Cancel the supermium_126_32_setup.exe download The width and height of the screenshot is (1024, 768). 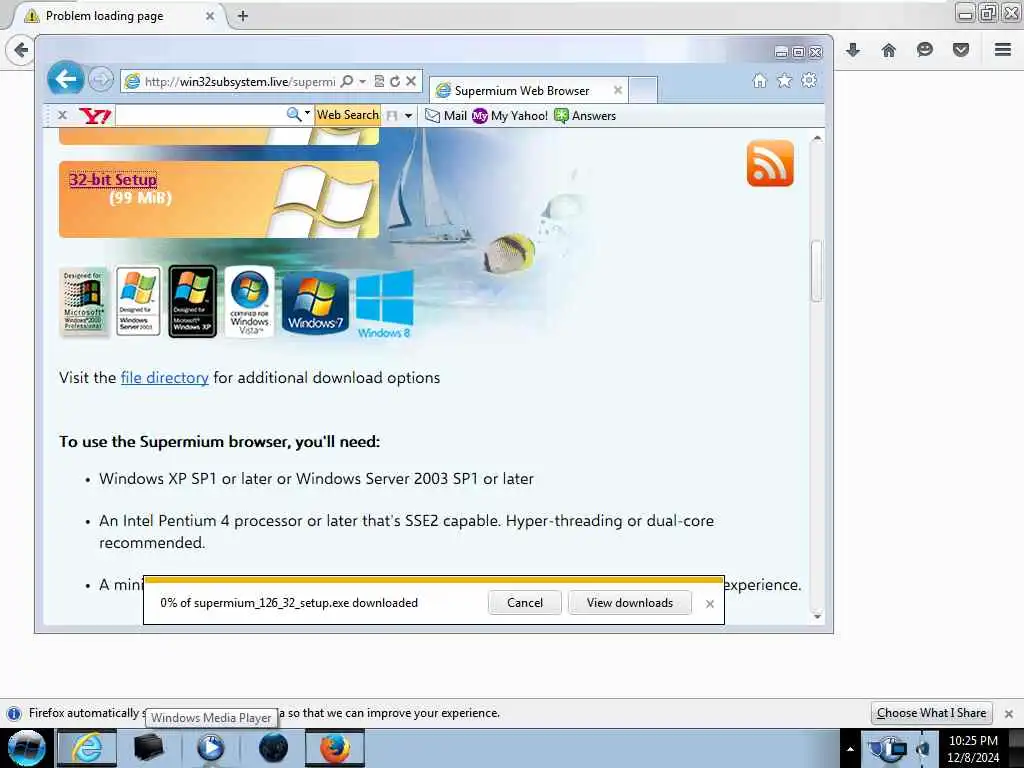tap(524, 603)
